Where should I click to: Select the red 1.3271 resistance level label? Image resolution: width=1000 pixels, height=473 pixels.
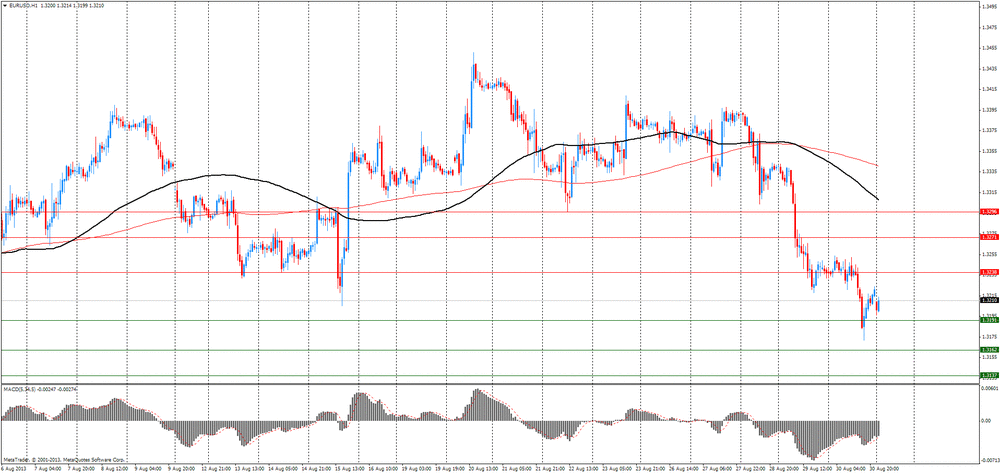click(x=989, y=237)
